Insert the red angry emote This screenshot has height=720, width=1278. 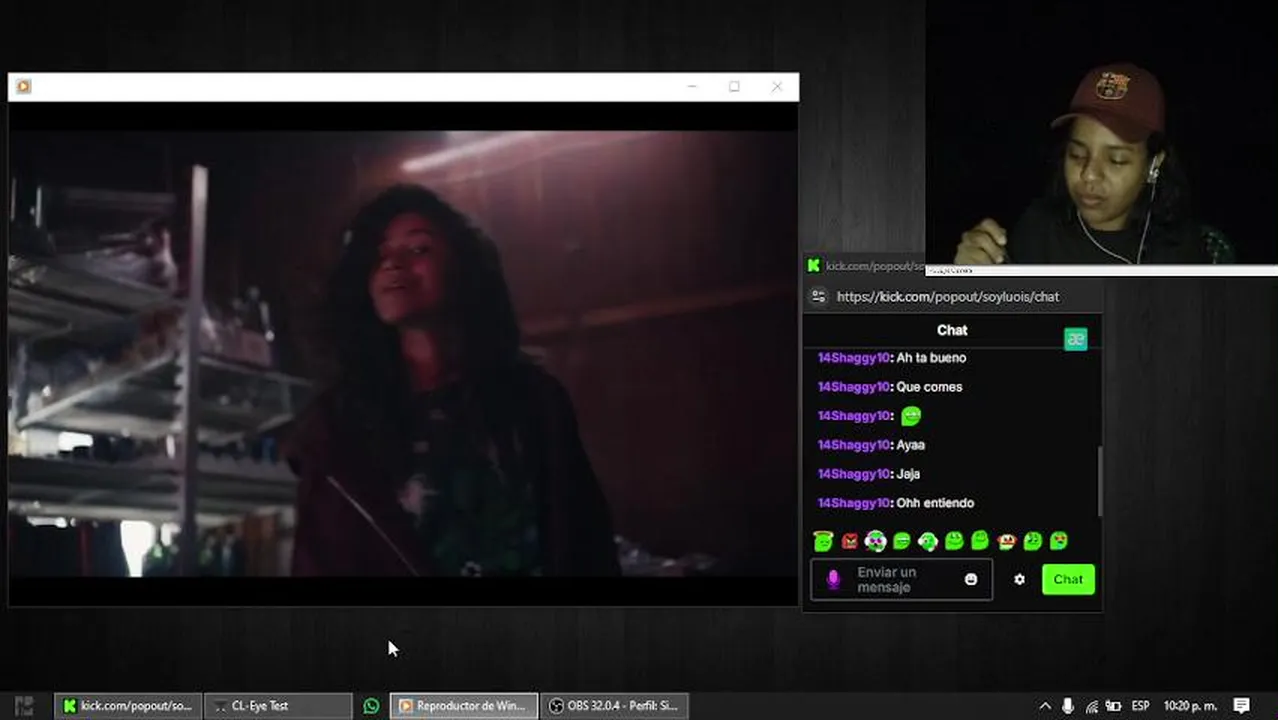[x=850, y=542]
